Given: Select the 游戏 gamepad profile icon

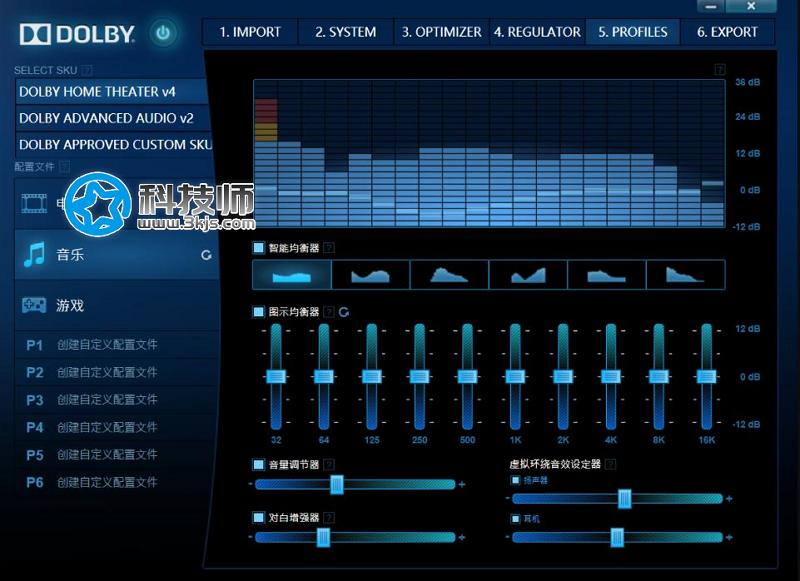Looking at the screenshot, I should click(x=34, y=305).
